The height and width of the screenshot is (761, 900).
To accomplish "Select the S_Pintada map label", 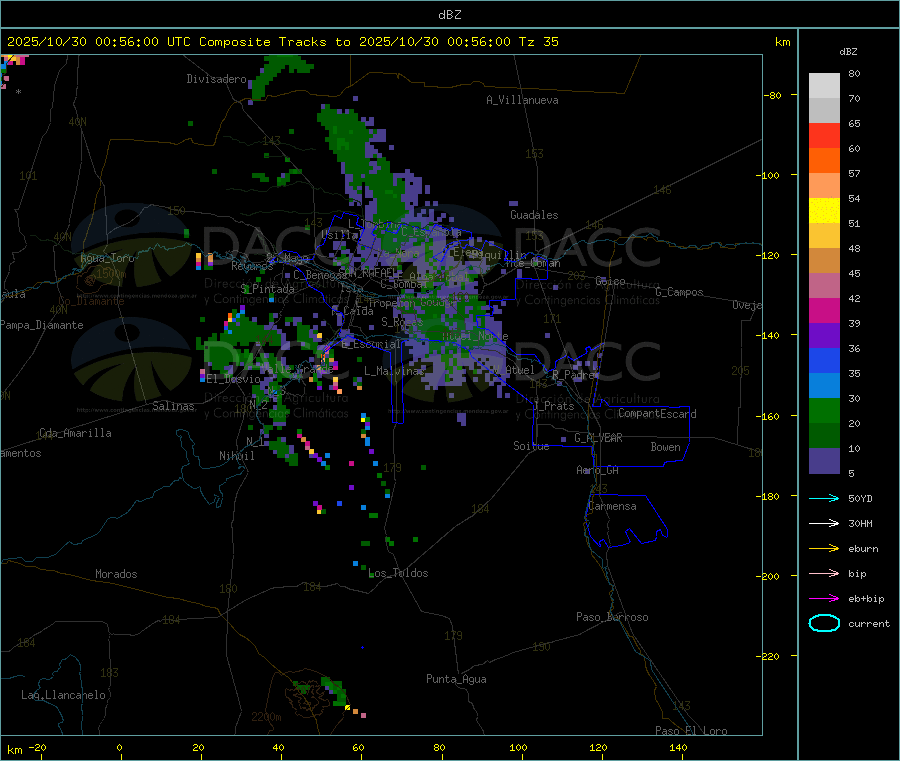I will [x=267, y=289].
